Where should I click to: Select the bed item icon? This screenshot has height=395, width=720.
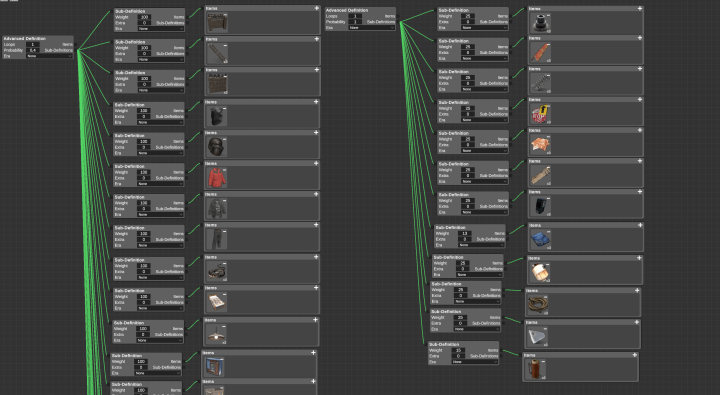[x=217, y=302]
